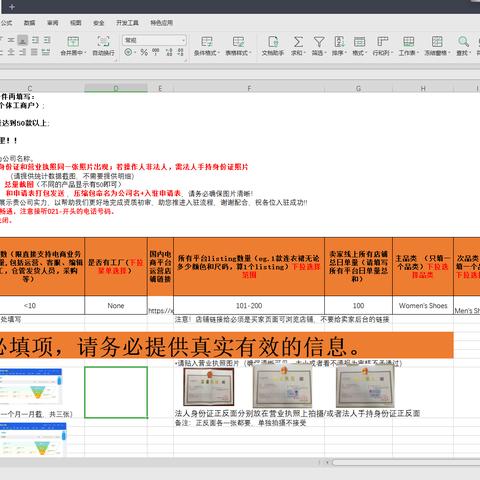Select column D header

[x=116, y=88]
